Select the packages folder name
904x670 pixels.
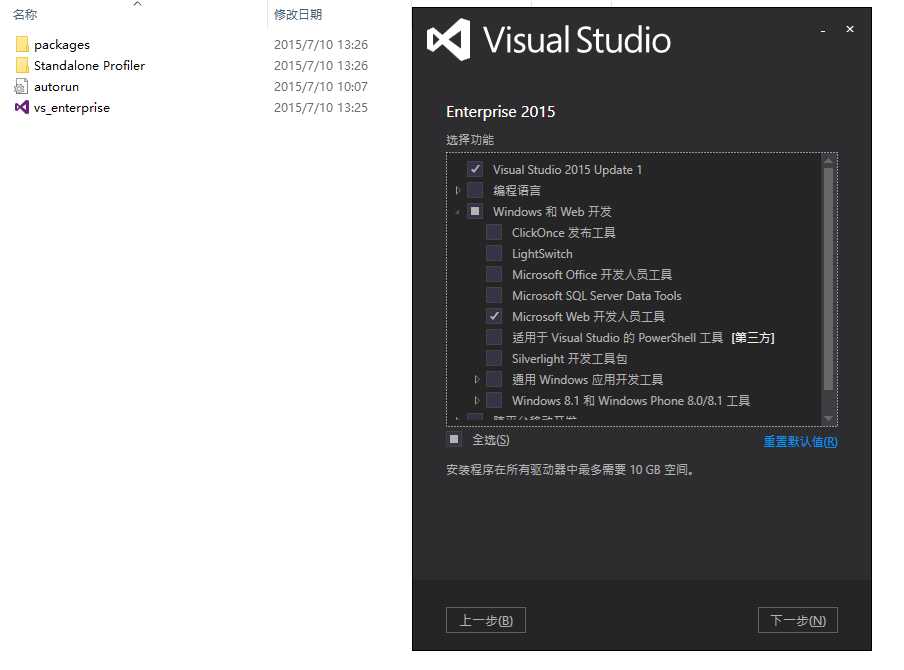pyautogui.click(x=62, y=44)
